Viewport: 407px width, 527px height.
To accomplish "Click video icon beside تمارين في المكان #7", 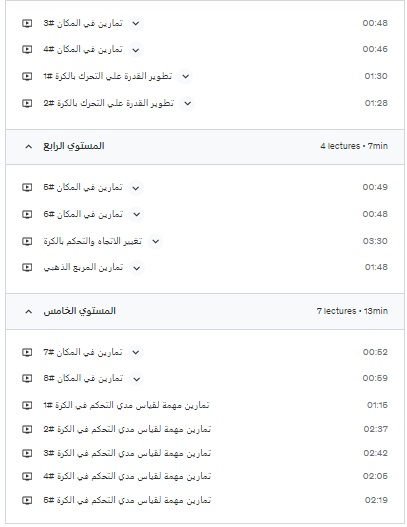I will pyautogui.click(x=27, y=352).
